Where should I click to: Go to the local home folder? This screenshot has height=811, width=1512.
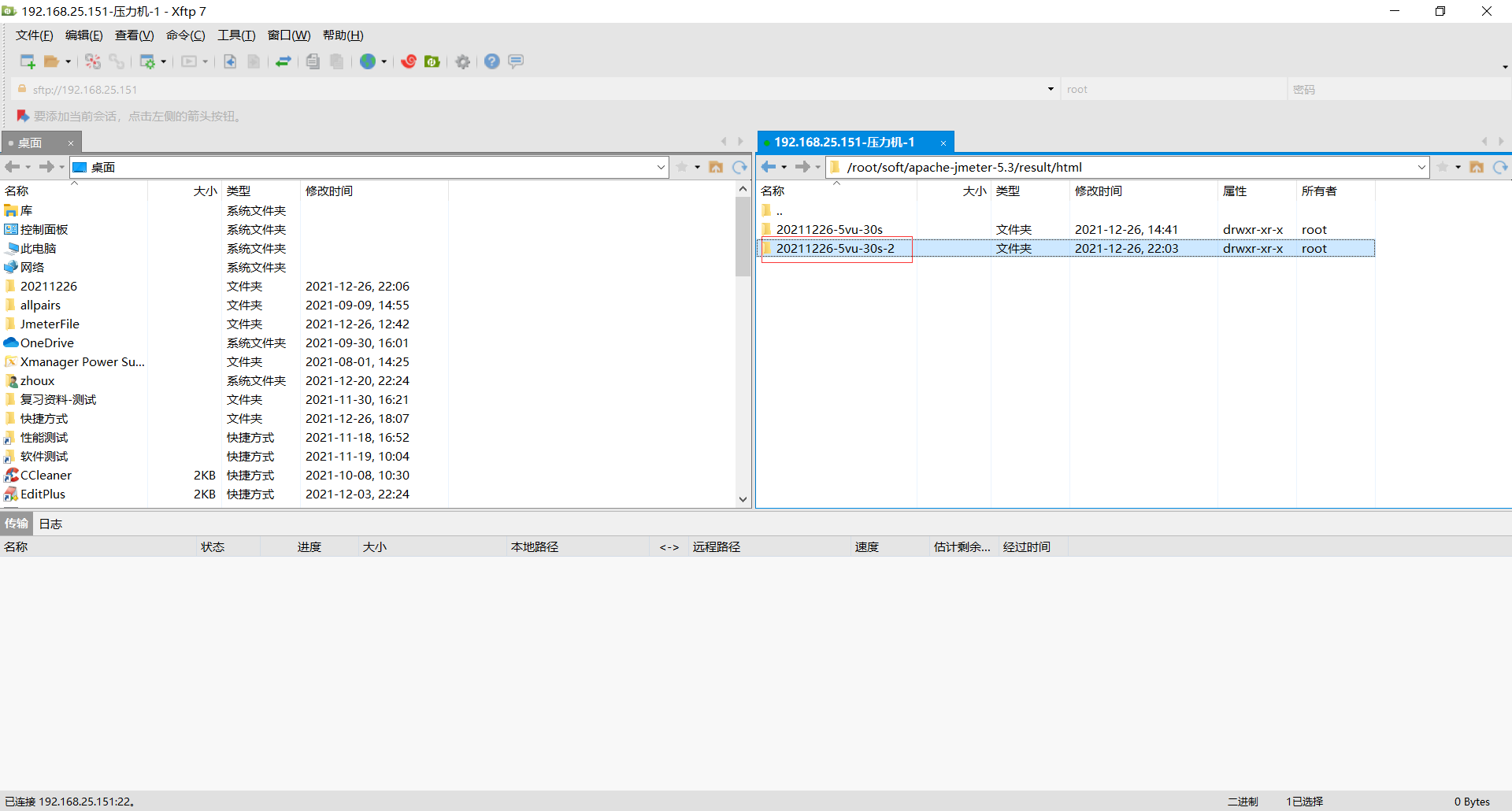(x=716, y=167)
